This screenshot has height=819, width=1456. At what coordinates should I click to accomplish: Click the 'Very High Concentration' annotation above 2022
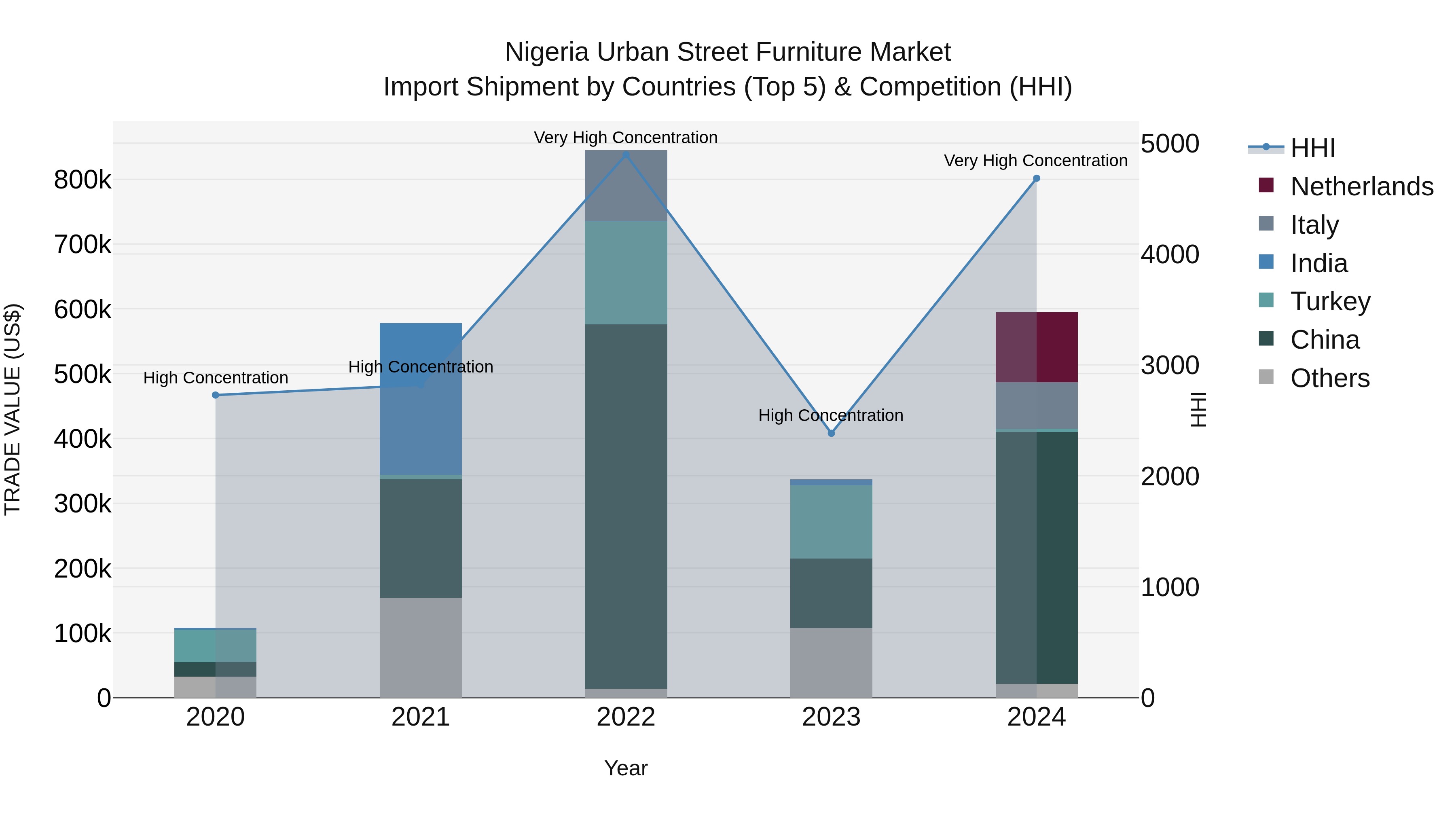[x=626, y=138]
